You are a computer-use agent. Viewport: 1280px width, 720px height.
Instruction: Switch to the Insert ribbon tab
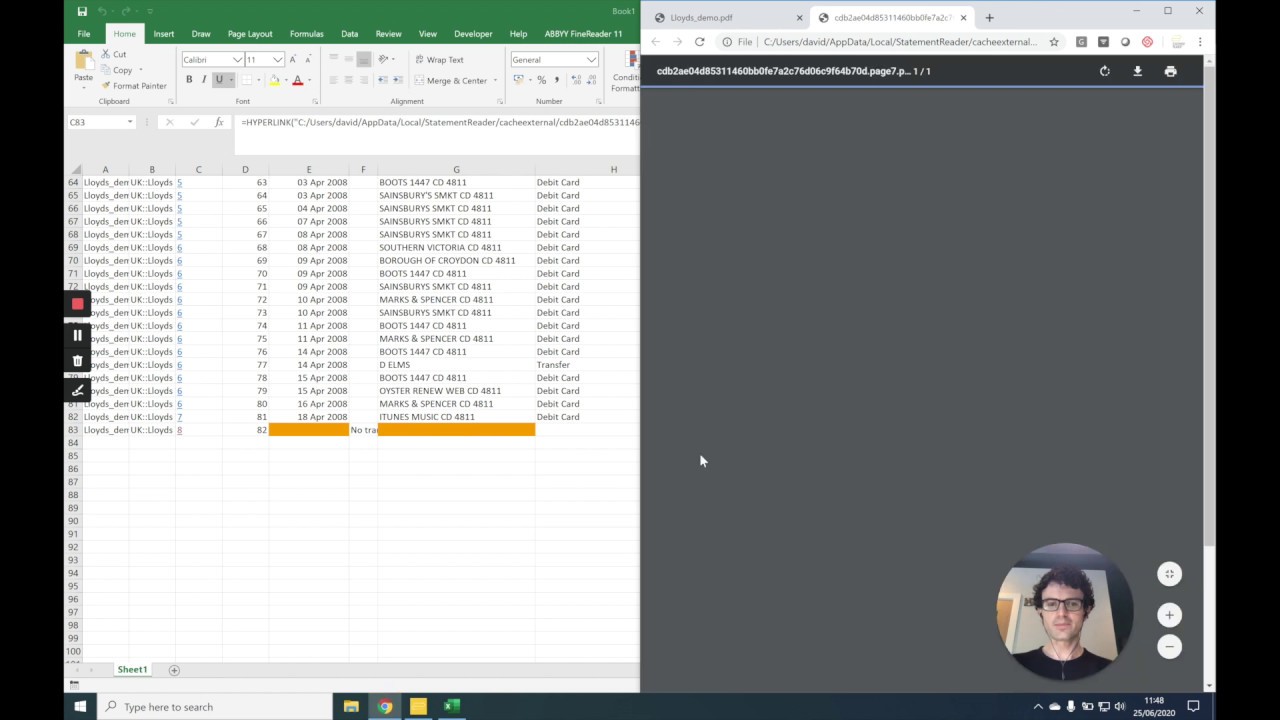click(164, 34)
